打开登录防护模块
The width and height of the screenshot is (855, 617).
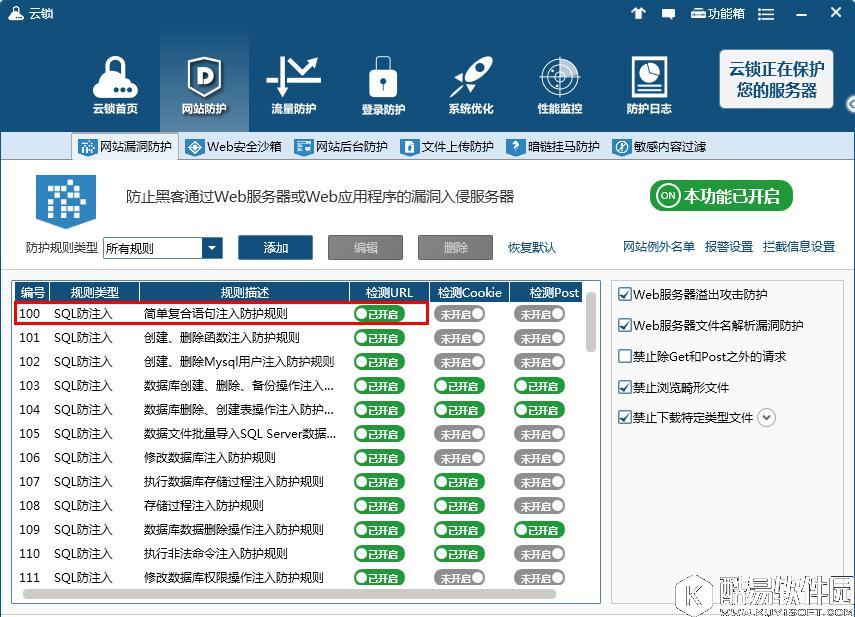tap(383, 85)
